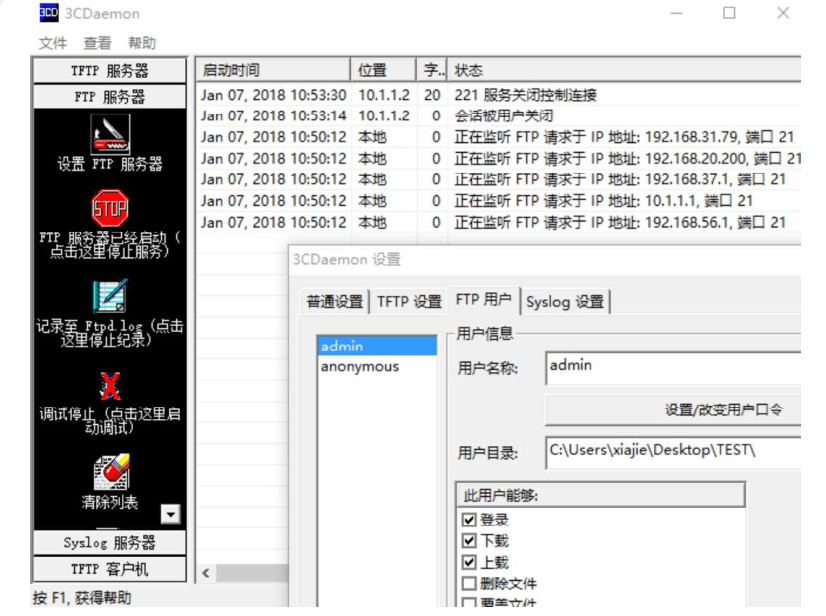Select log row listening on 192.168.20.200
This screenshot has height=616, width=826.
[x=499, y=159]
